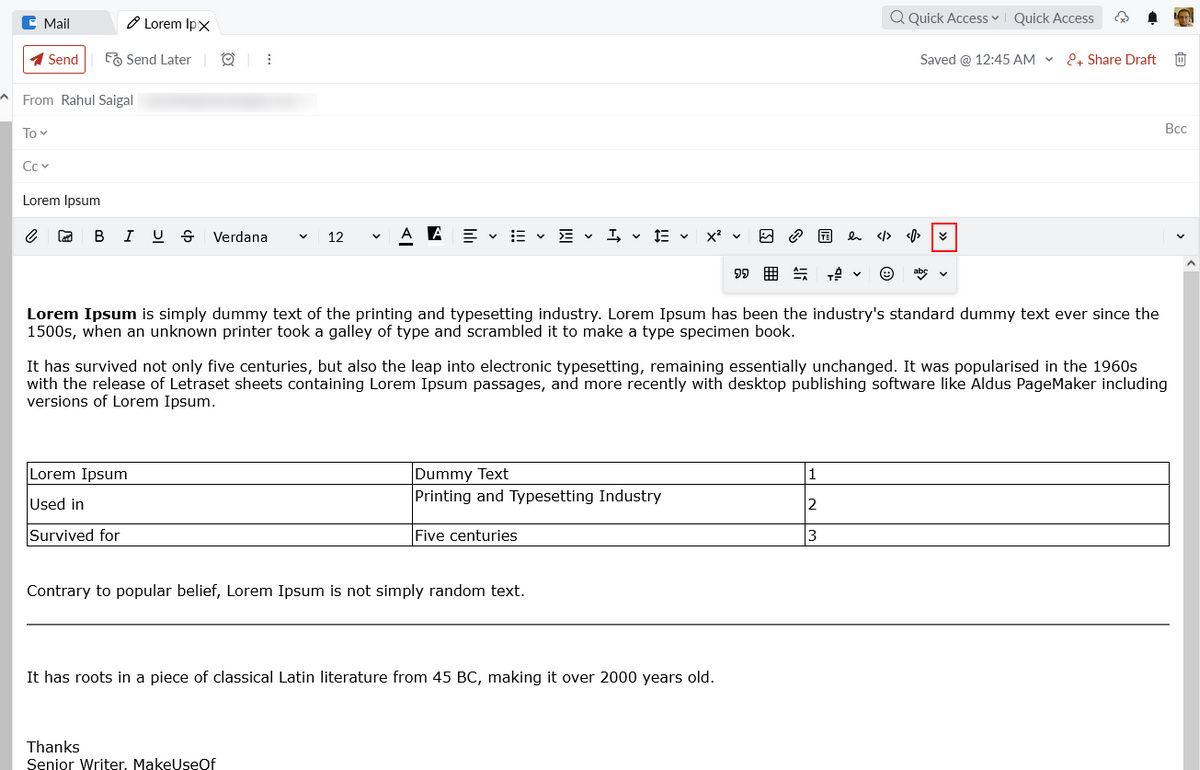Image resolution: width=1200 pixels, height=770 pixels.
Task: Click the Send button
Action: [54, 59]
